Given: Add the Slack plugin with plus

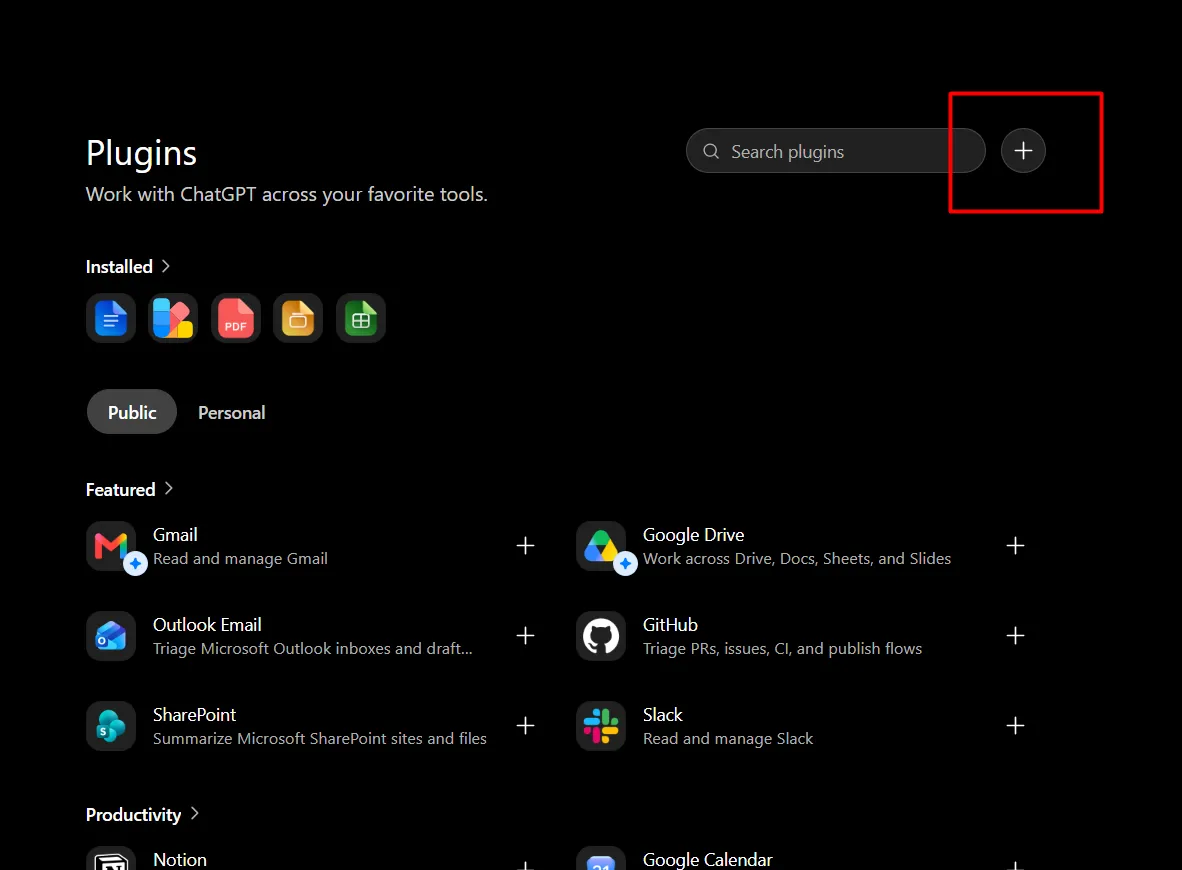Looking at the screenshot, I should click(x=1015, y=725).
